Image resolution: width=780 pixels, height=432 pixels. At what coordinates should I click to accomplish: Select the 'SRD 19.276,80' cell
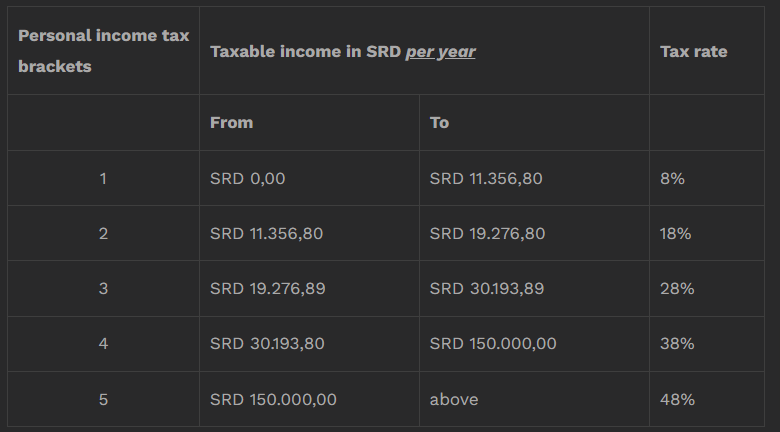tap(534, 233)
